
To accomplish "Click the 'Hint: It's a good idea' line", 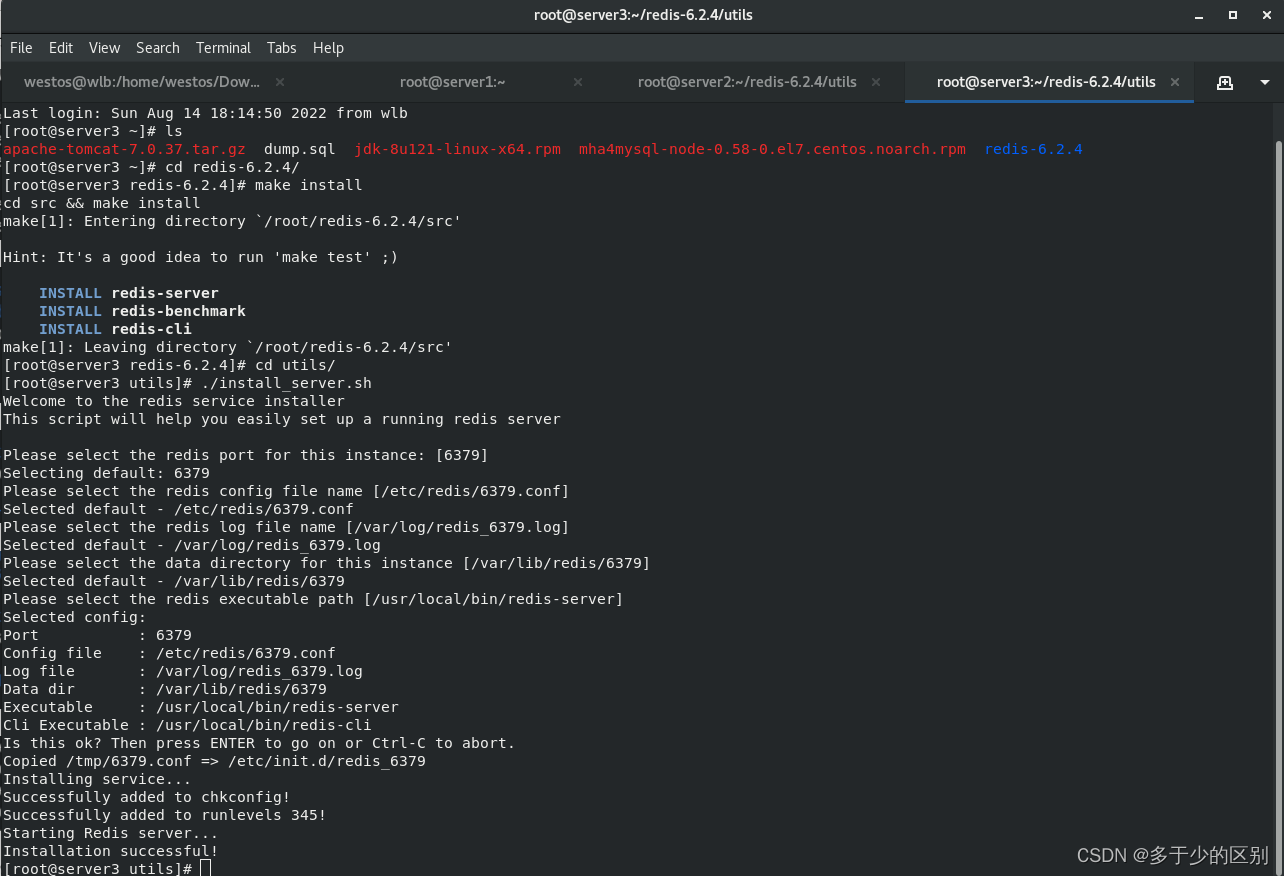I will click(x=201, y=257).
